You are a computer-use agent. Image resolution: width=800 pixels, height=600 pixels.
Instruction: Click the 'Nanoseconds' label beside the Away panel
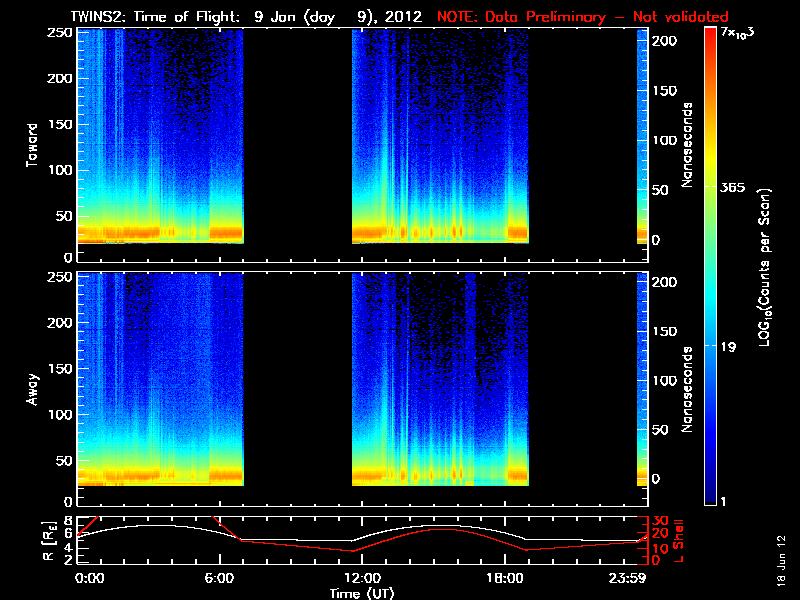pyautogui.click(x=689, y=388)
